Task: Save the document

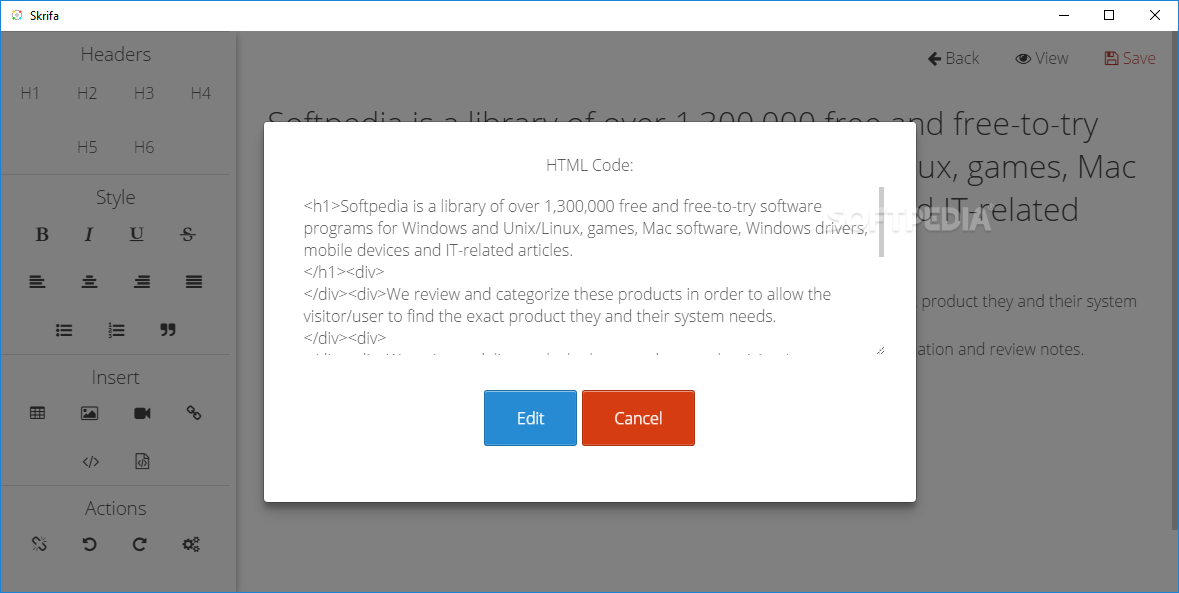Action: (1130, 59)
